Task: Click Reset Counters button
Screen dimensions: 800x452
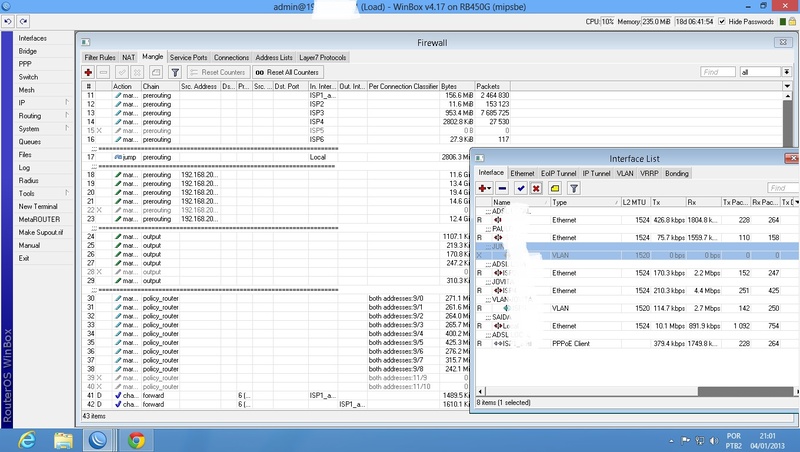Action: (218, 72)
